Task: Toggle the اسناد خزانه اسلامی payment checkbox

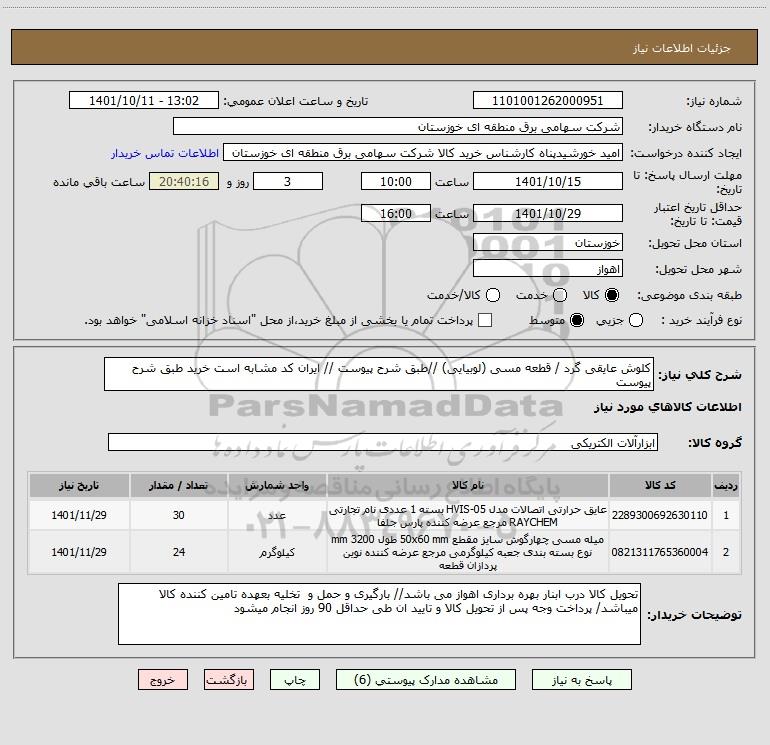Action: point(485,321)
